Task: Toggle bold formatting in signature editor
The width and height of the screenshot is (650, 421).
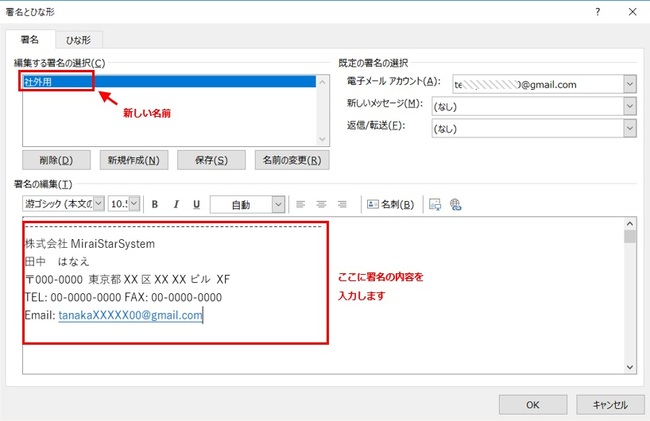Action: pyautogui.click(x=155, y=204)
